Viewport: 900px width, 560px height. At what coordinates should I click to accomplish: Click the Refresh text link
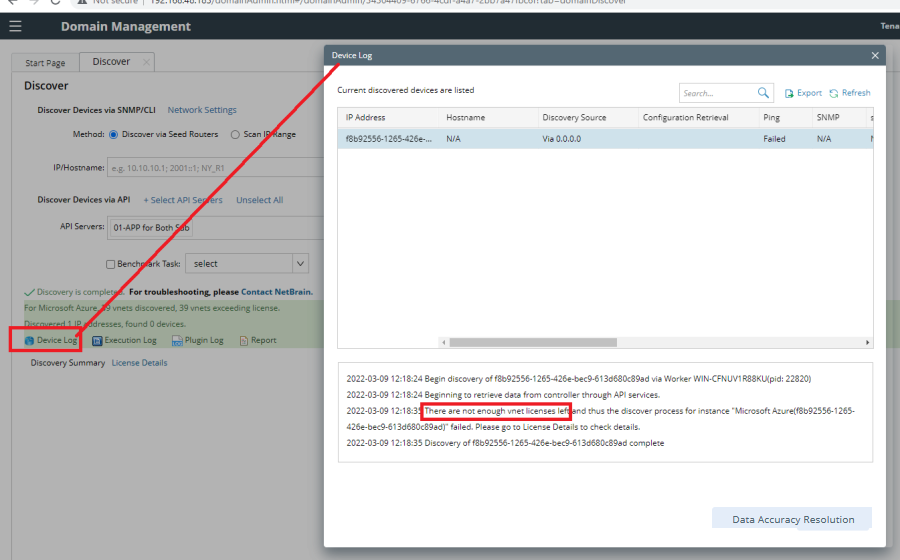coord(856,93)
